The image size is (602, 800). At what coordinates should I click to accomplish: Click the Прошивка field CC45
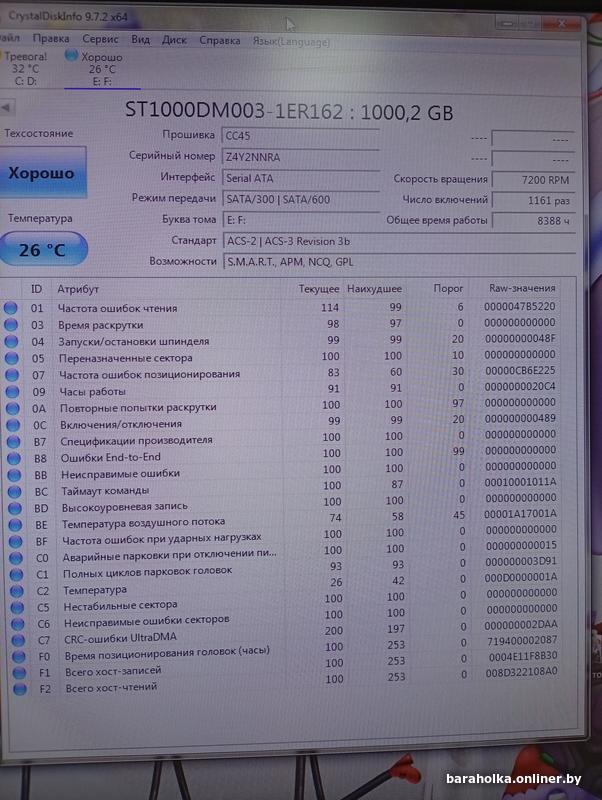(x=300, y=136)
